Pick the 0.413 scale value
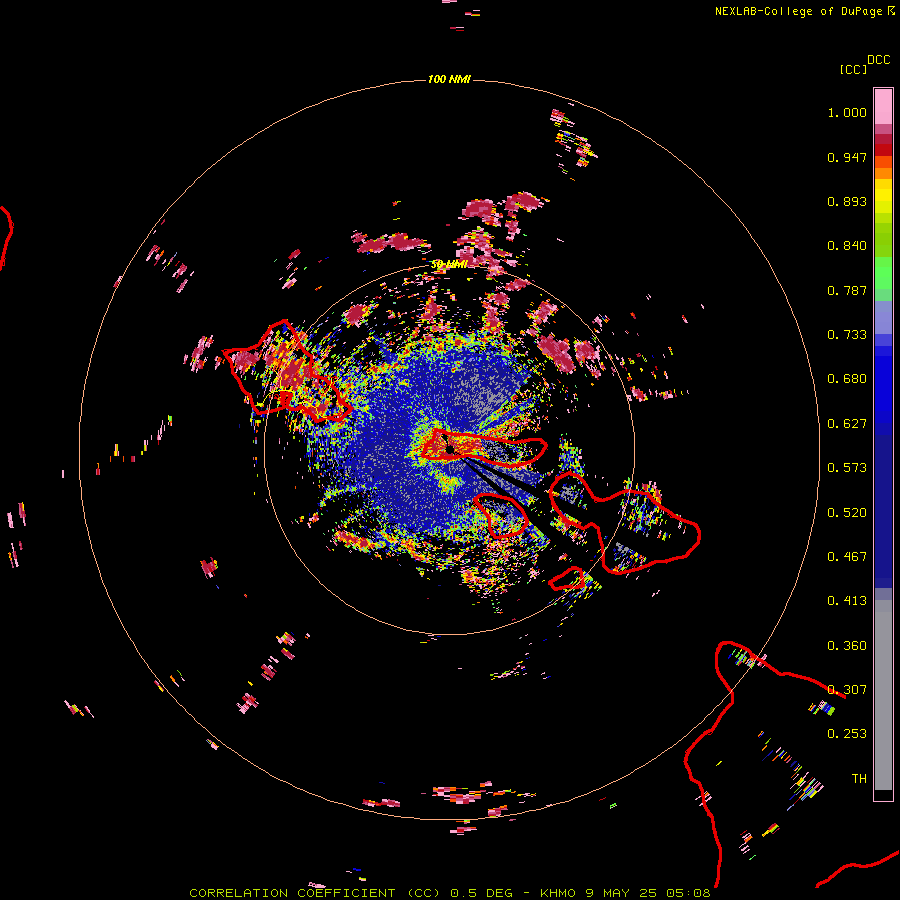 pyautogui.click(x=847, y=601)
